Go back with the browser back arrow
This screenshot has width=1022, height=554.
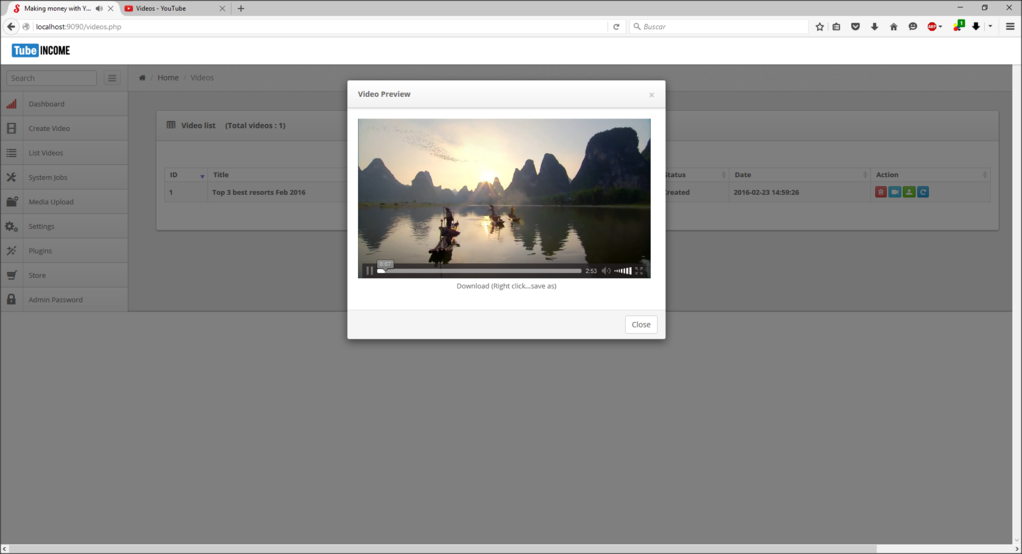point(10,27)
